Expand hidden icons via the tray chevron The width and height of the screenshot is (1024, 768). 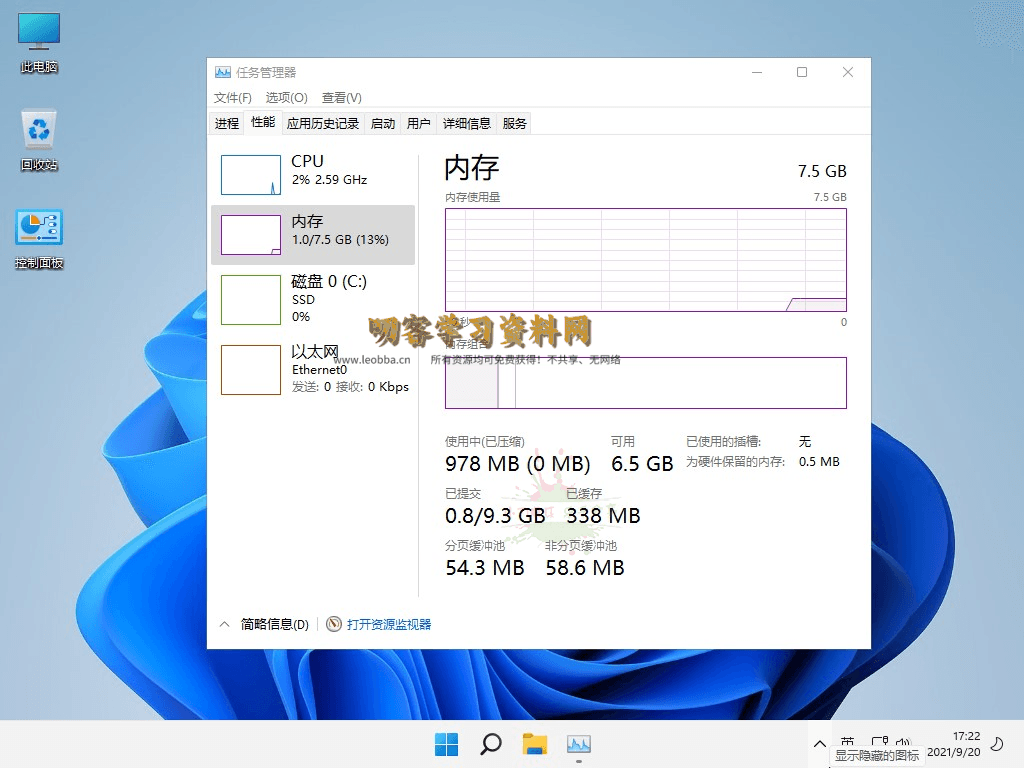point(819,744)
